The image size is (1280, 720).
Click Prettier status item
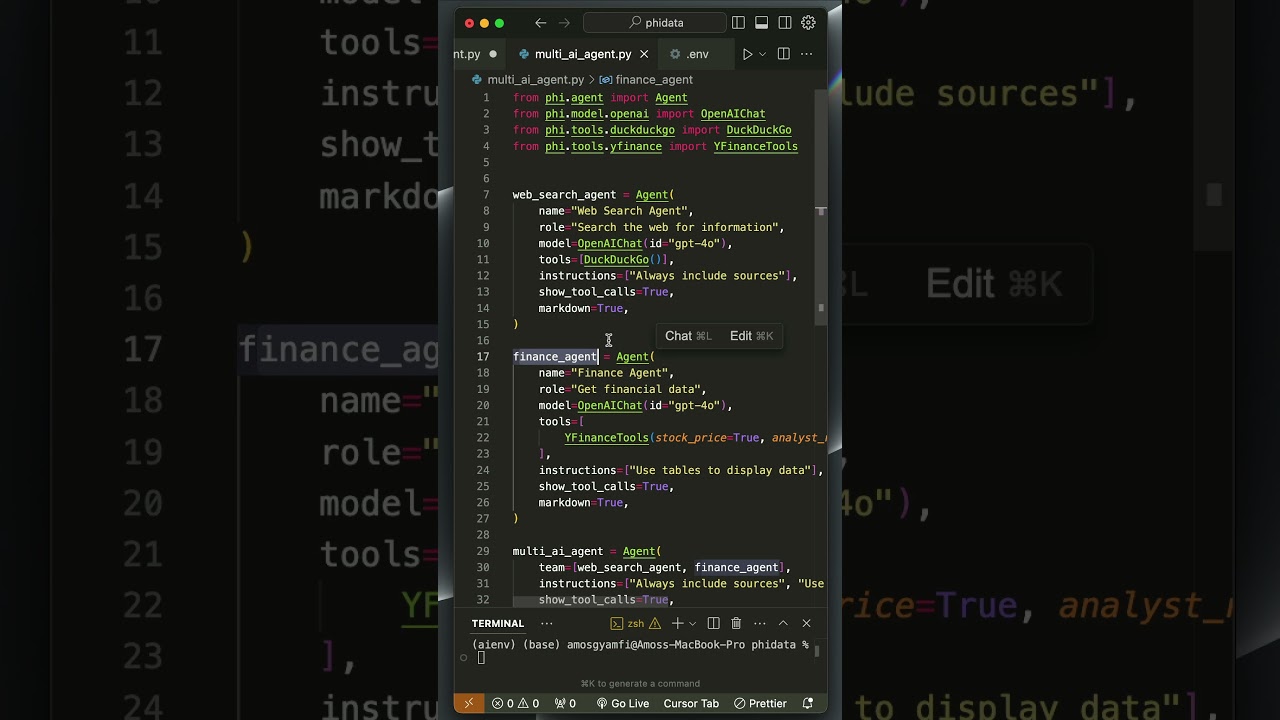click(760, 703)
